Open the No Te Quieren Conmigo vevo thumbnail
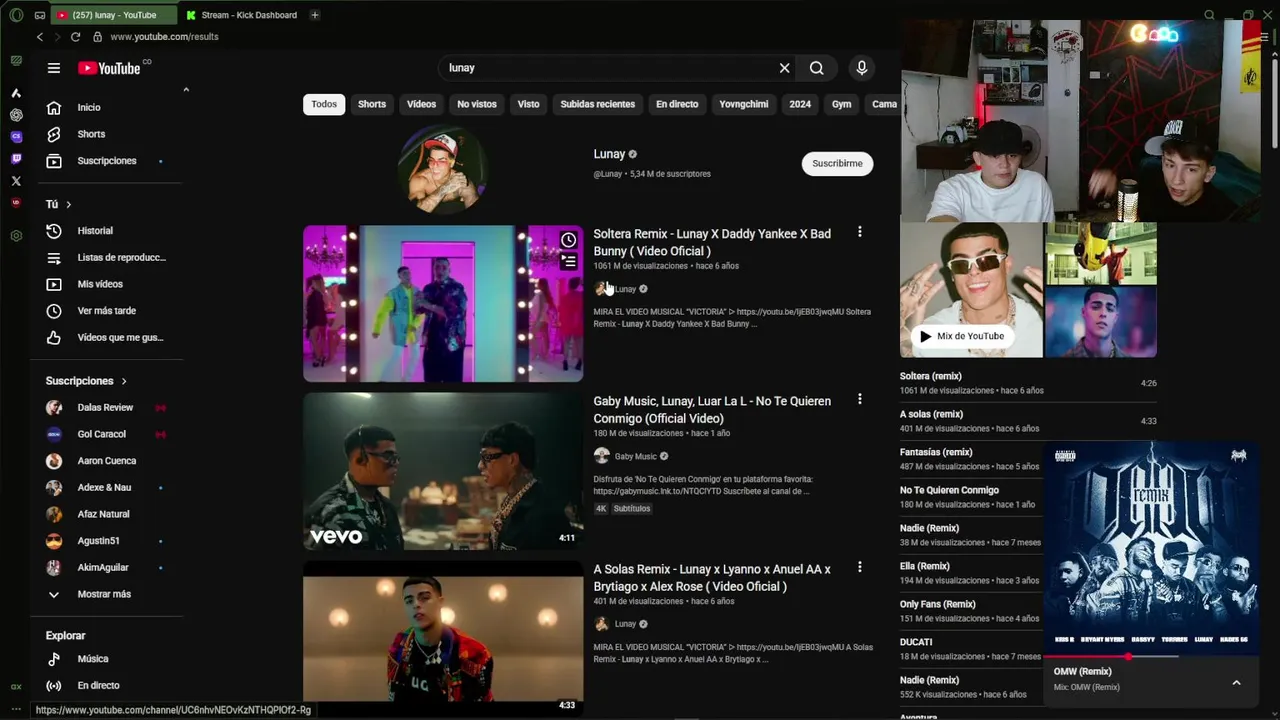Screen dimensions: 1280x720 [x=443, y=471]
